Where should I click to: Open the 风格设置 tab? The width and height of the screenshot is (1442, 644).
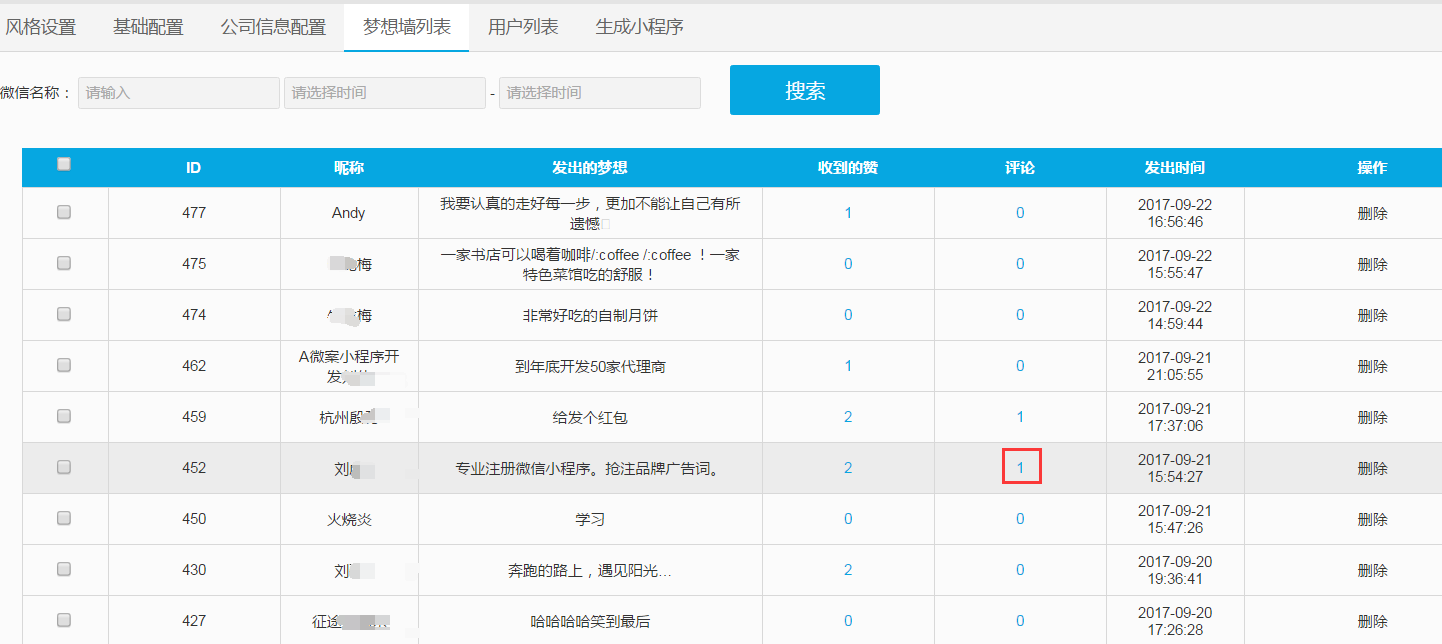coord(40,27)
